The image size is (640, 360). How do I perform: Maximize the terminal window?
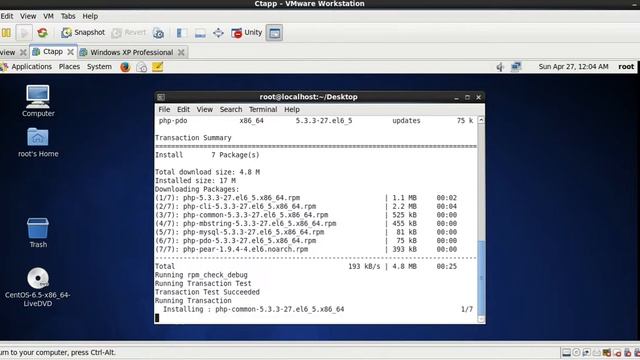(467, 97)
